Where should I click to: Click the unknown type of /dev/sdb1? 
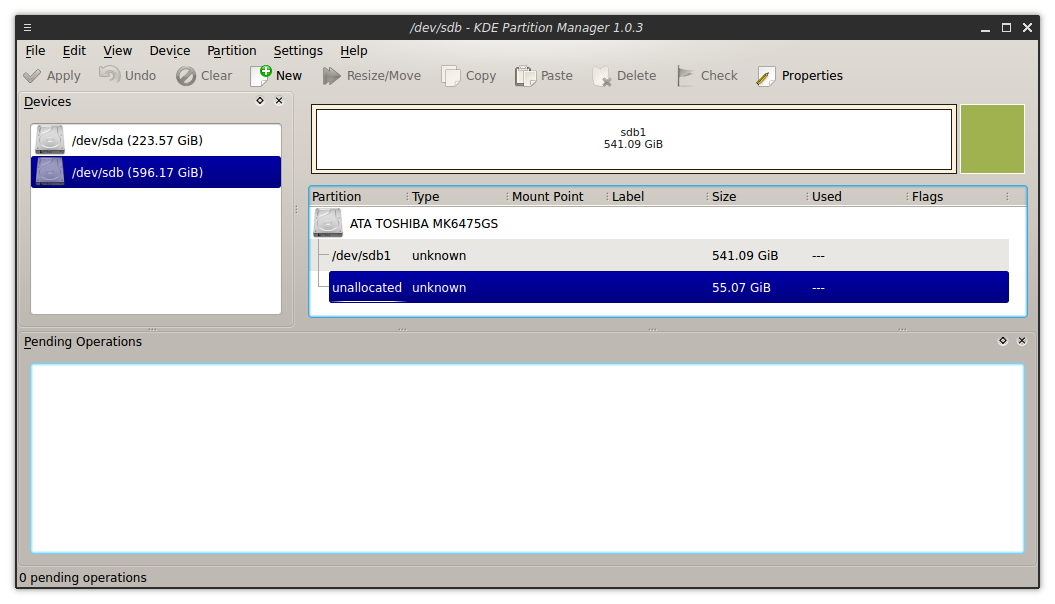click(x=439, y=256)
